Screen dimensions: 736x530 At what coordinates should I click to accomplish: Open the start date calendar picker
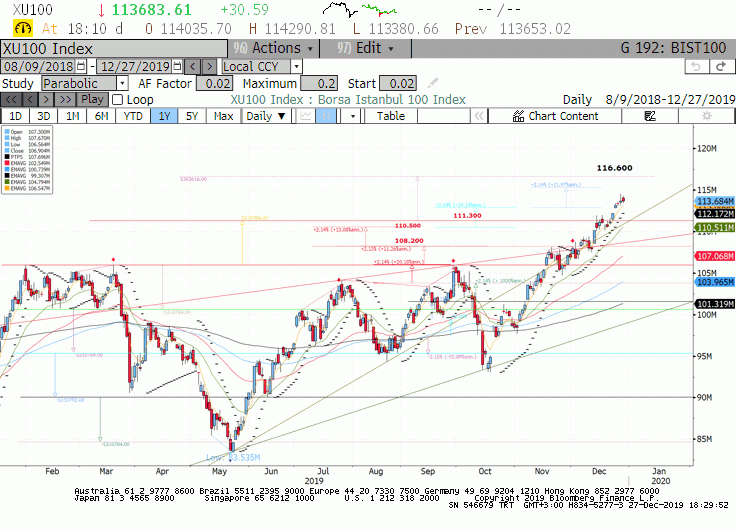pyautogui.click(x=81, y=66)
